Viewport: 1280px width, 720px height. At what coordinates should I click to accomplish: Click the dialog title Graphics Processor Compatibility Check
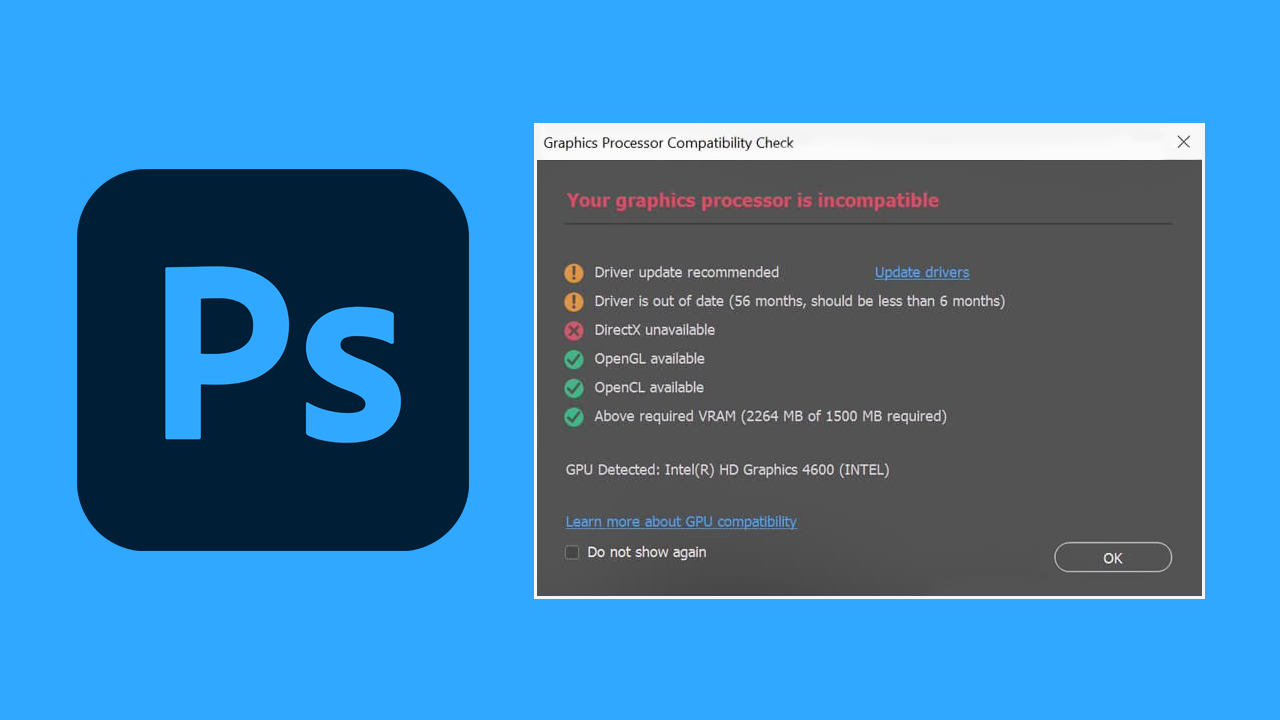pos(668,143)
